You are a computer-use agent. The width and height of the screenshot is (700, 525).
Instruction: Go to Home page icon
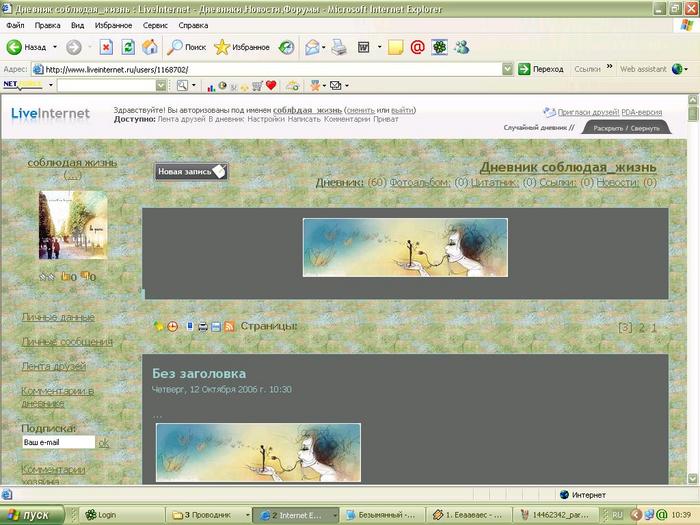tap(150, 47)
